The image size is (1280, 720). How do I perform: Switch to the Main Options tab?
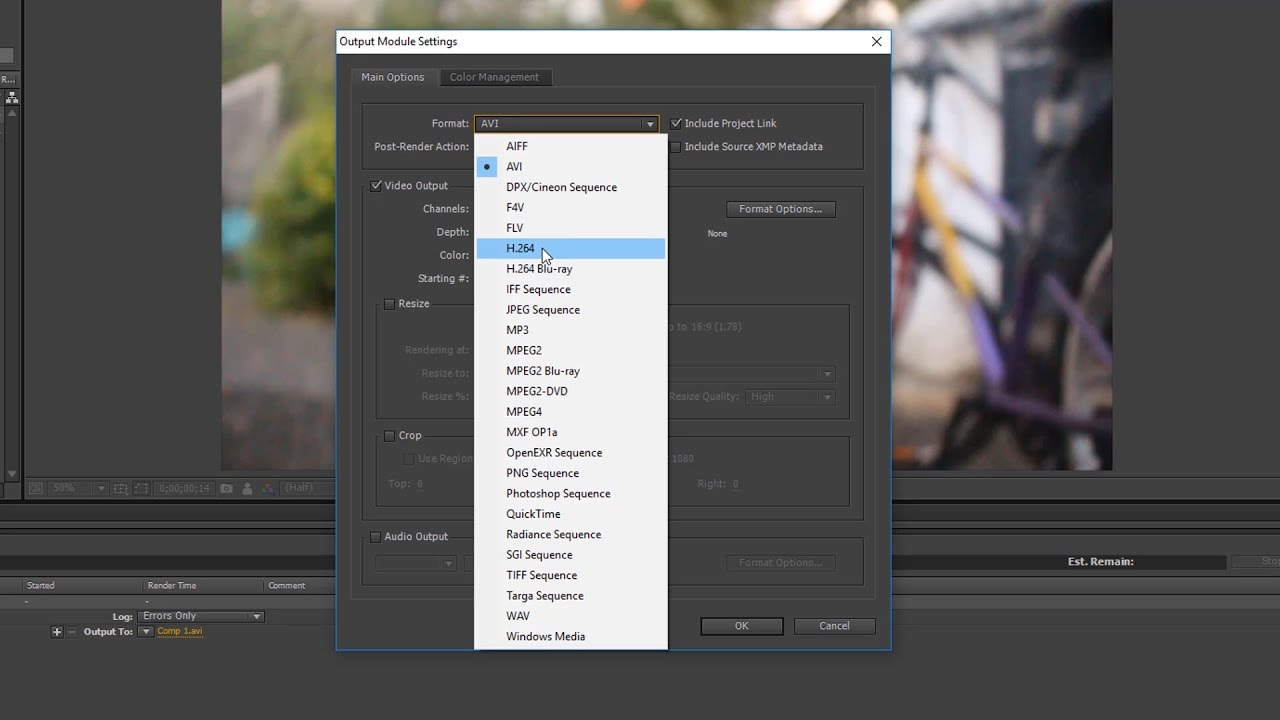393,77
